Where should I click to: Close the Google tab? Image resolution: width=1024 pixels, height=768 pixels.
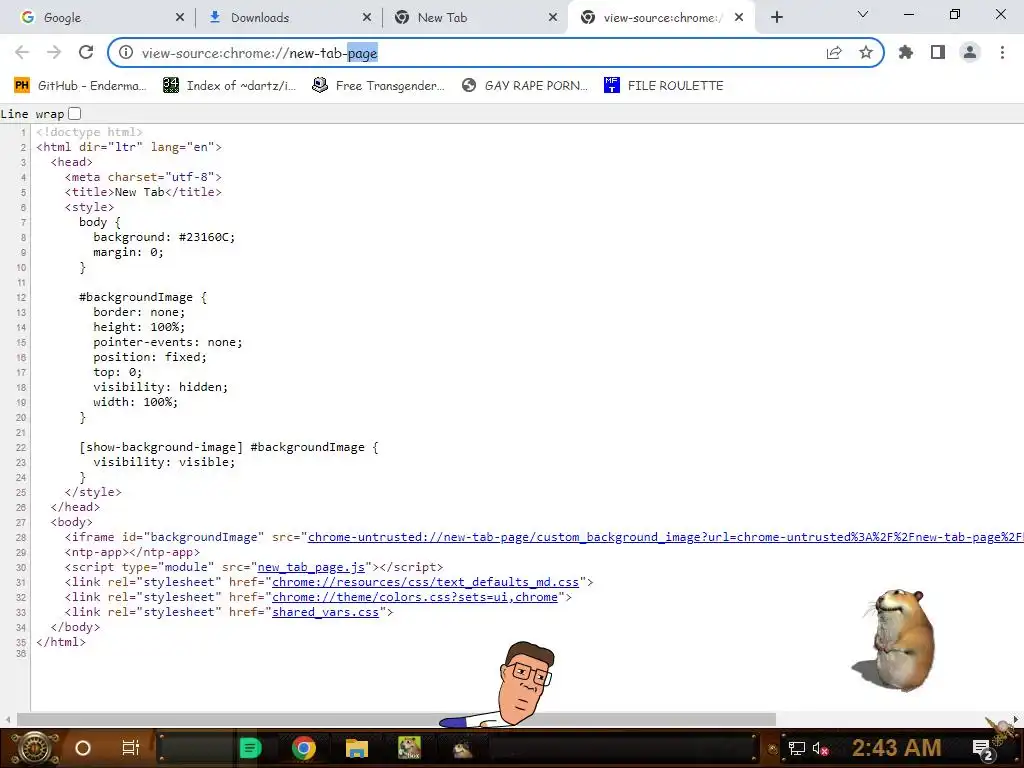point(180,18)
